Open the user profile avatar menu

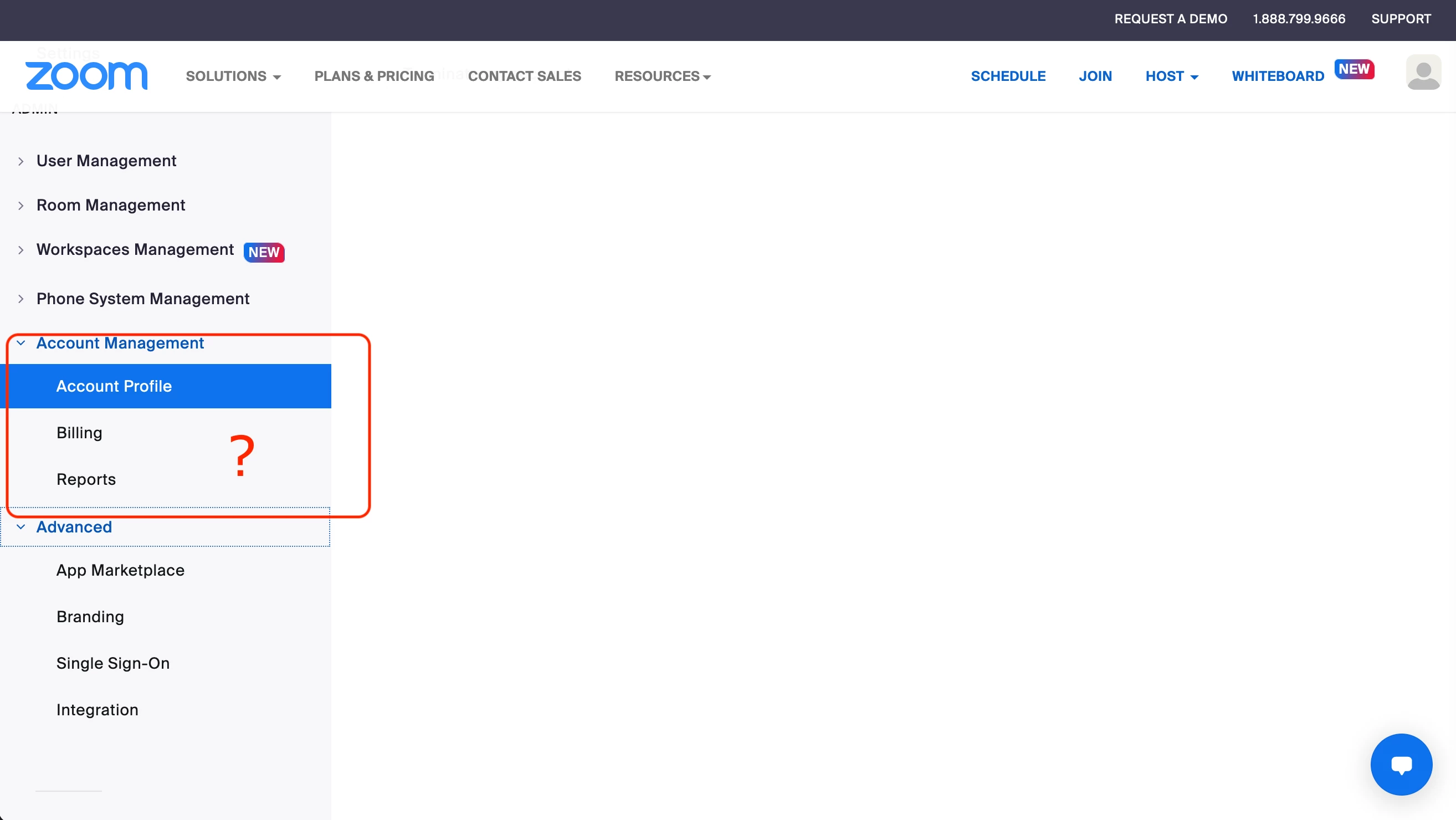(x=1423, y=73)
